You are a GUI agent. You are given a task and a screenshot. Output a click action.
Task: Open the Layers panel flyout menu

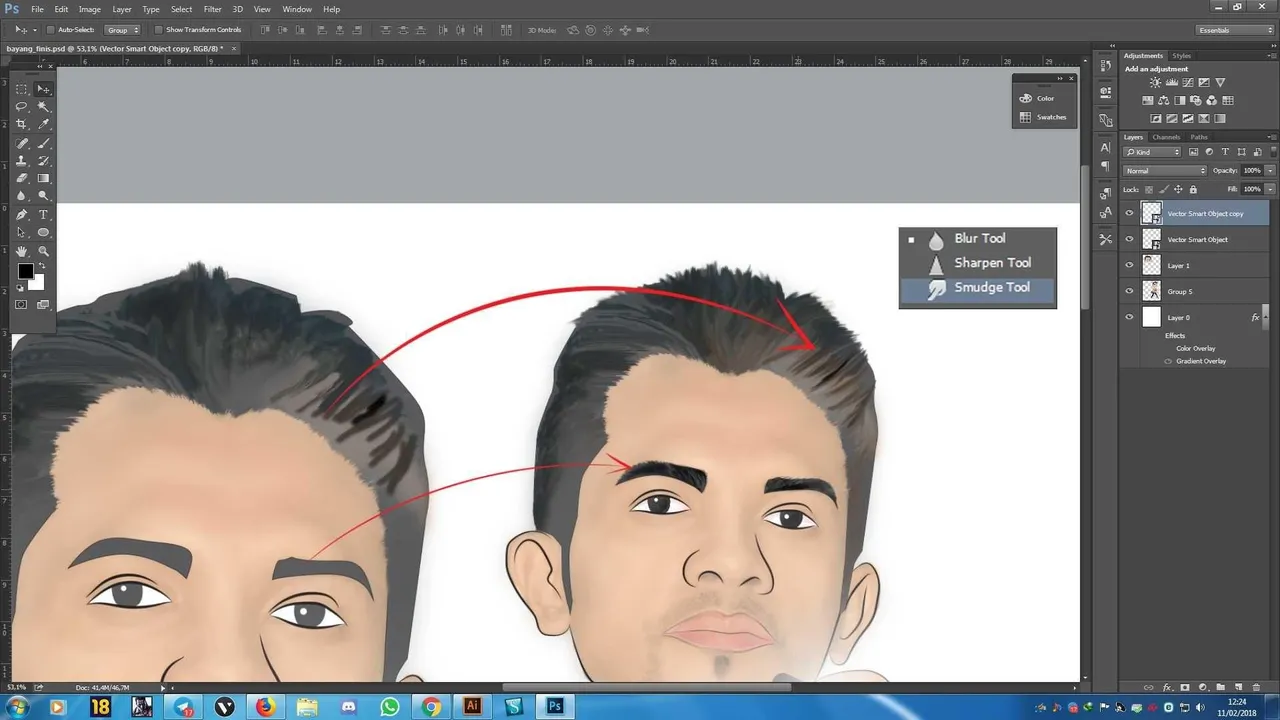pos(1272,137)
